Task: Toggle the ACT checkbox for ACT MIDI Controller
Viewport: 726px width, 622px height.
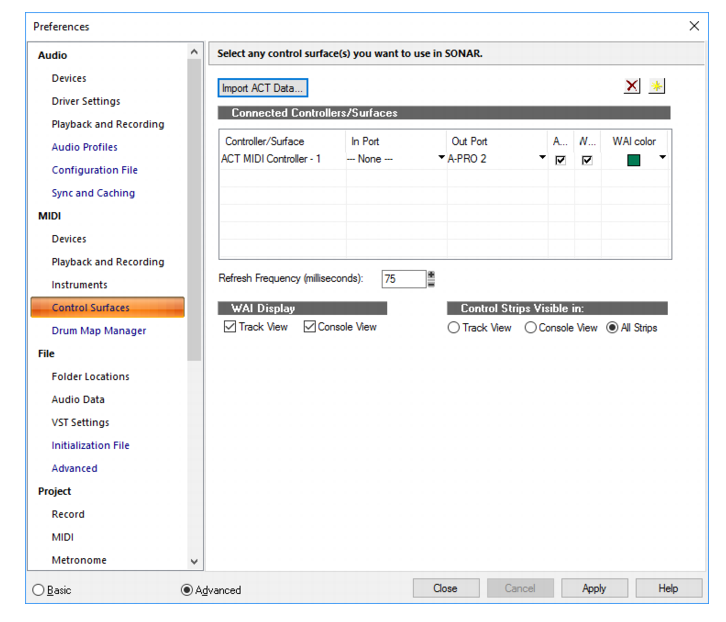Action: click(x=560, y=160)
